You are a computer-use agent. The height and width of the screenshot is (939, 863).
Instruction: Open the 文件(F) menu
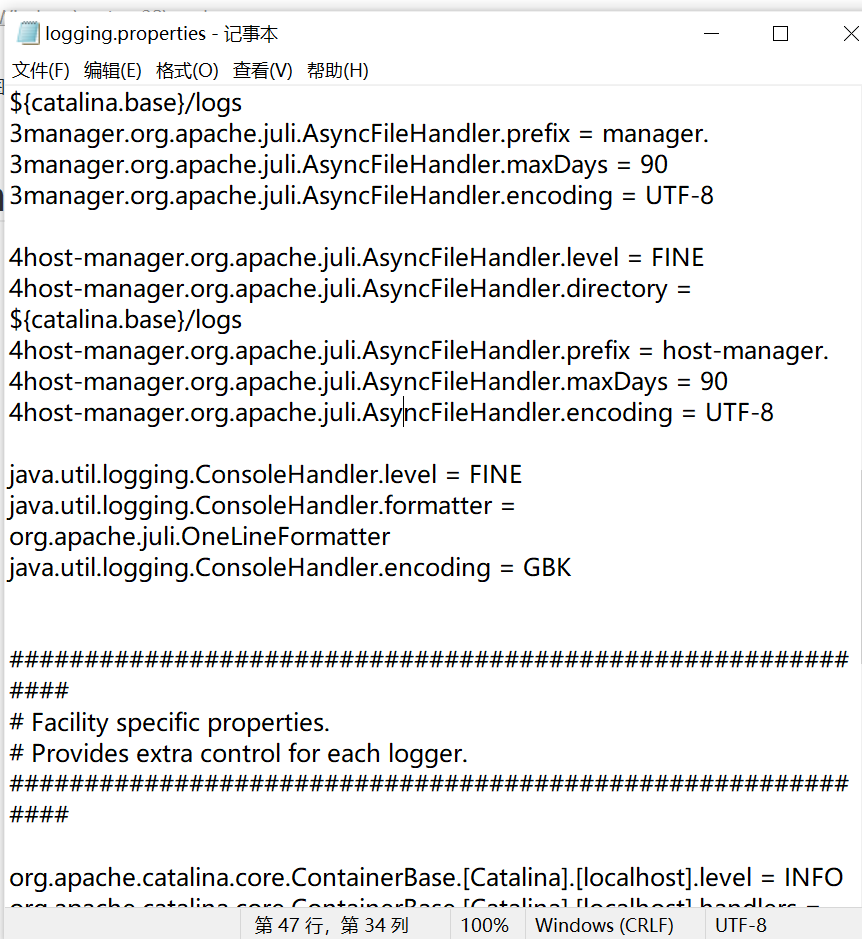(x=40, y=70)
